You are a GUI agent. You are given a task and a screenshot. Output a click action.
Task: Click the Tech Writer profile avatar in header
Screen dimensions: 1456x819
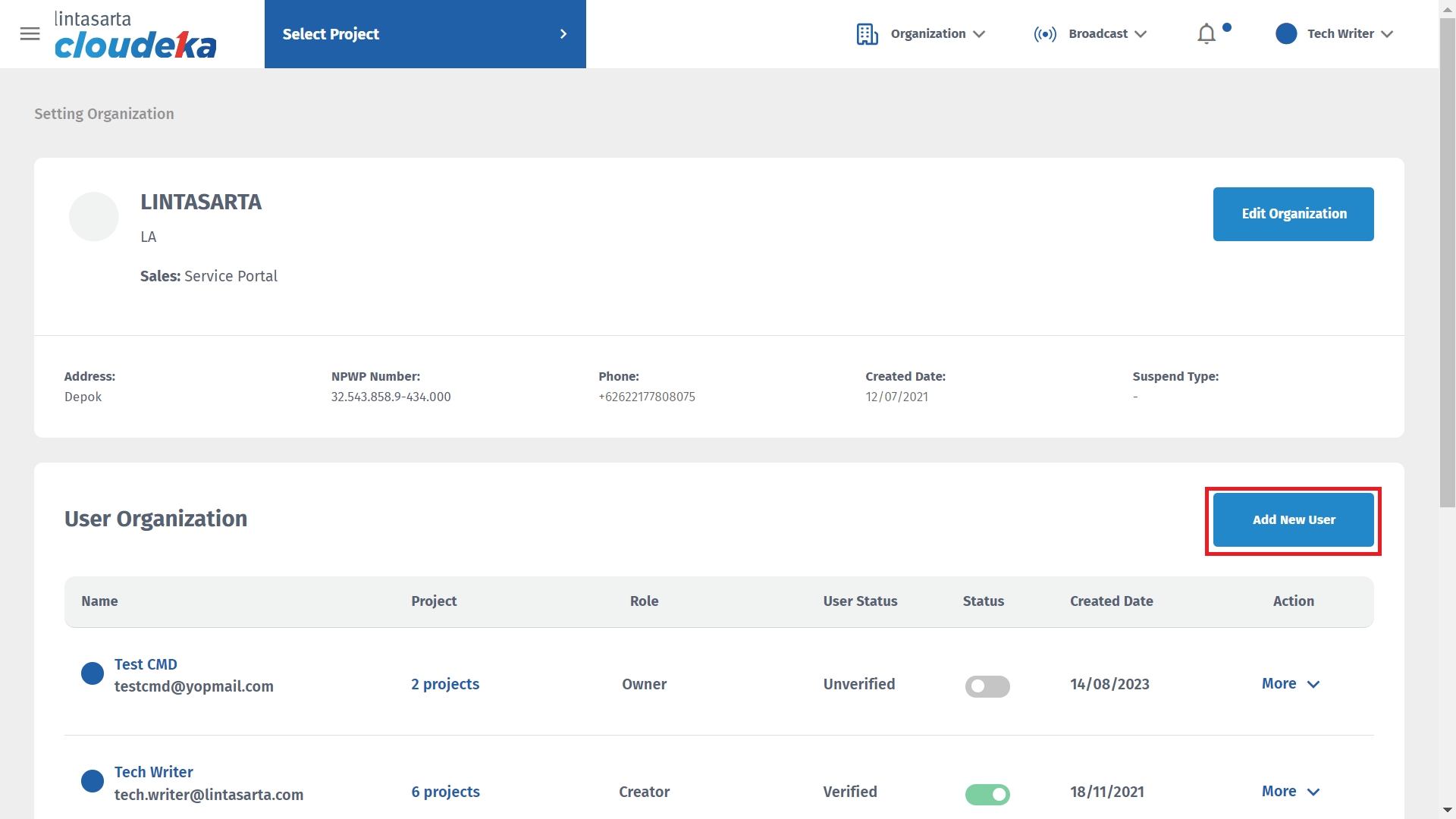pyautogui.click(x=1286, y=34)
